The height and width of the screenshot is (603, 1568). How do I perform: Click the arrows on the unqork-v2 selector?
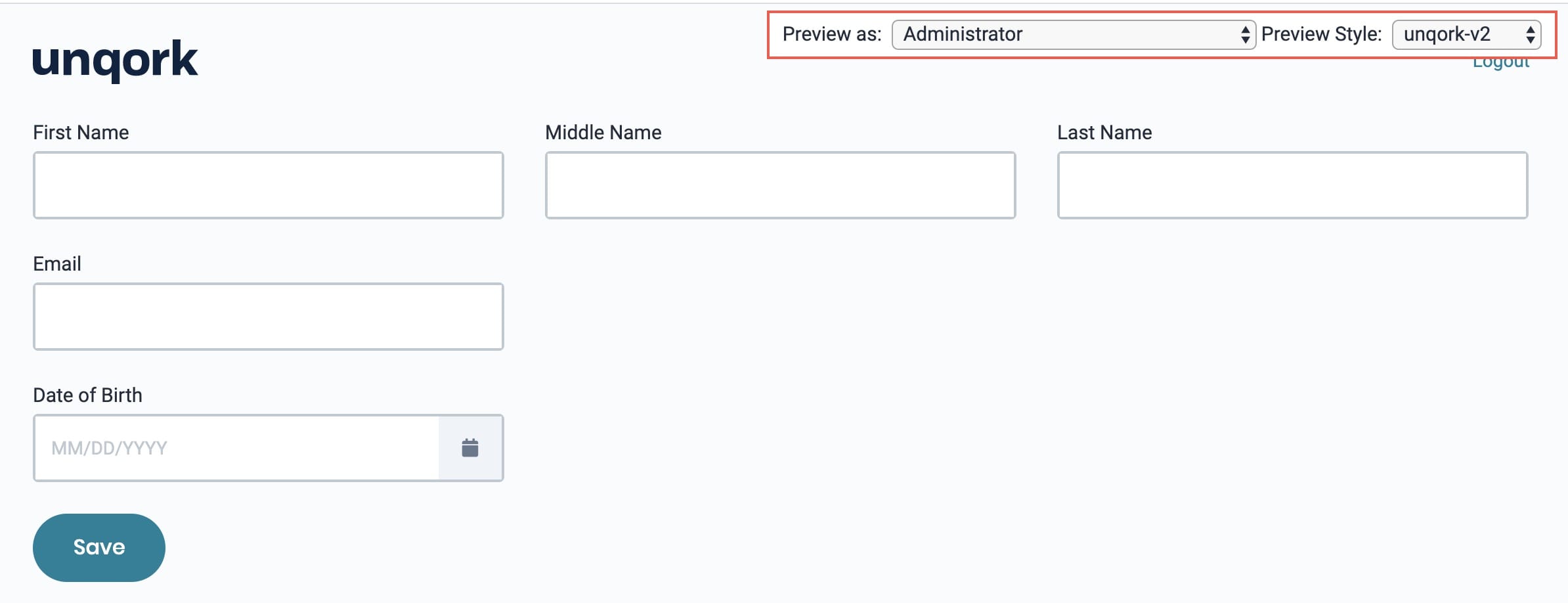pyautogui.click(x=1530, y=34)
